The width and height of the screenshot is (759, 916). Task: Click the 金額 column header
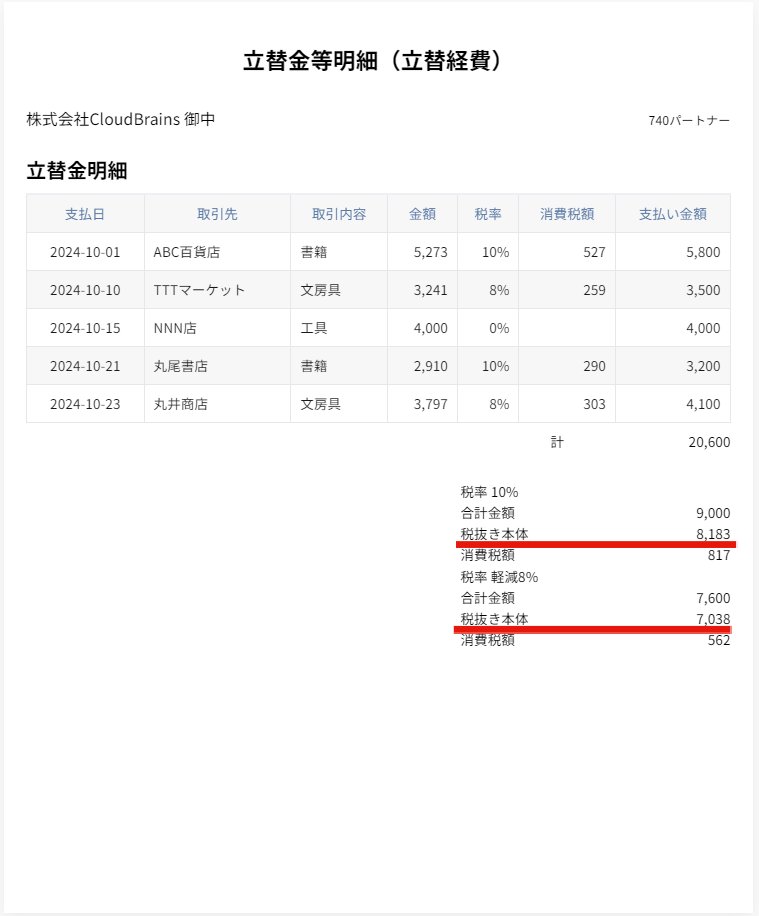(x=422, y=214)
